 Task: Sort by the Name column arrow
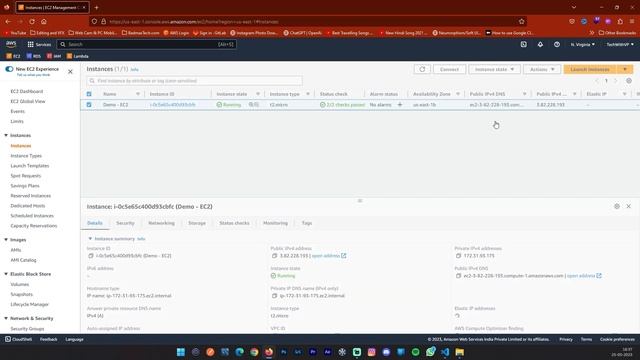pos(138,94)
